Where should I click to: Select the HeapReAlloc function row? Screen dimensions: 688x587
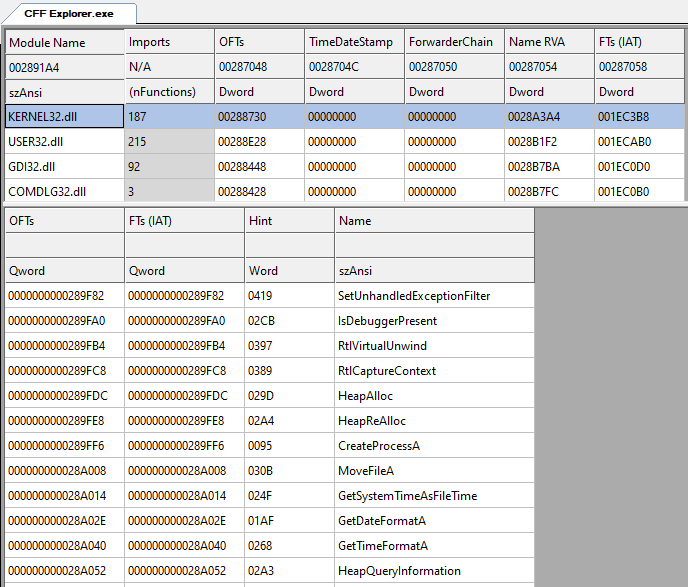pyautogui.click(x=270, y=420)
